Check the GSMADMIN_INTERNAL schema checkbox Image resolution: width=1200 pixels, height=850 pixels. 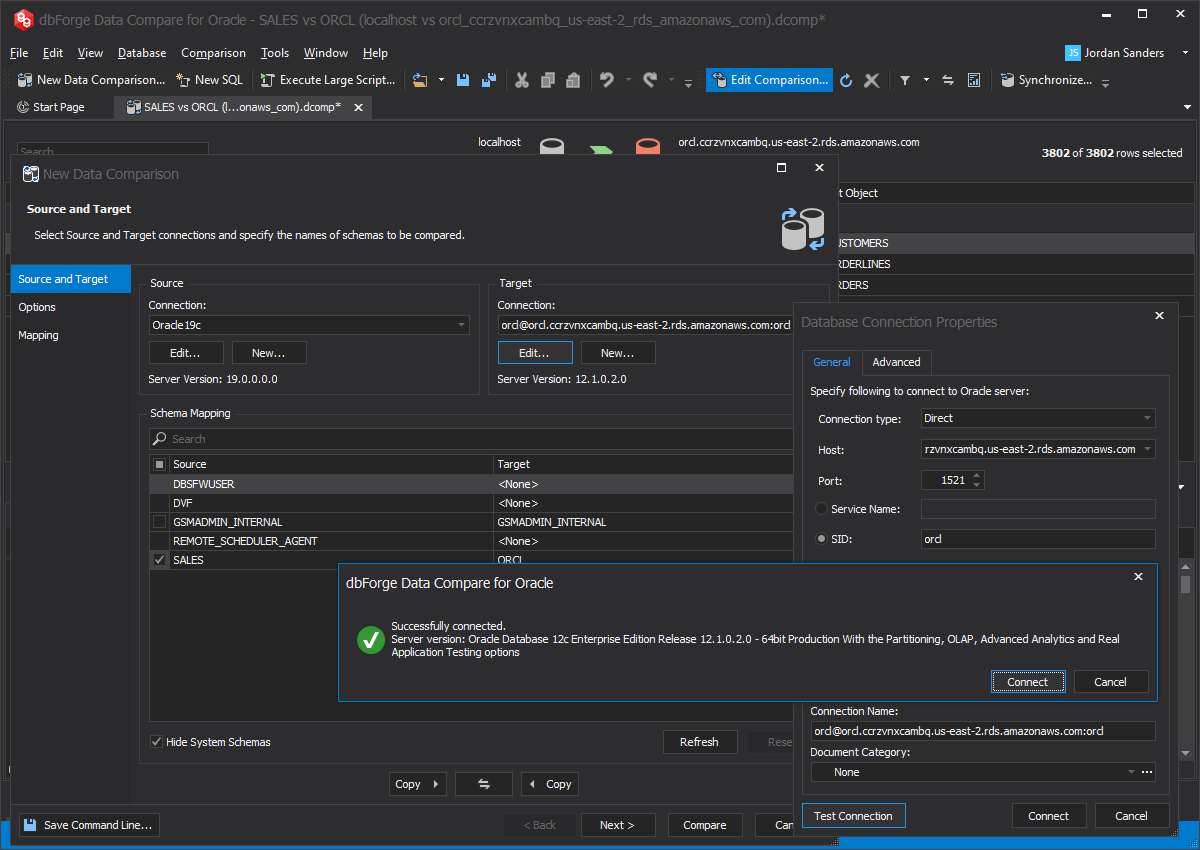159,522
